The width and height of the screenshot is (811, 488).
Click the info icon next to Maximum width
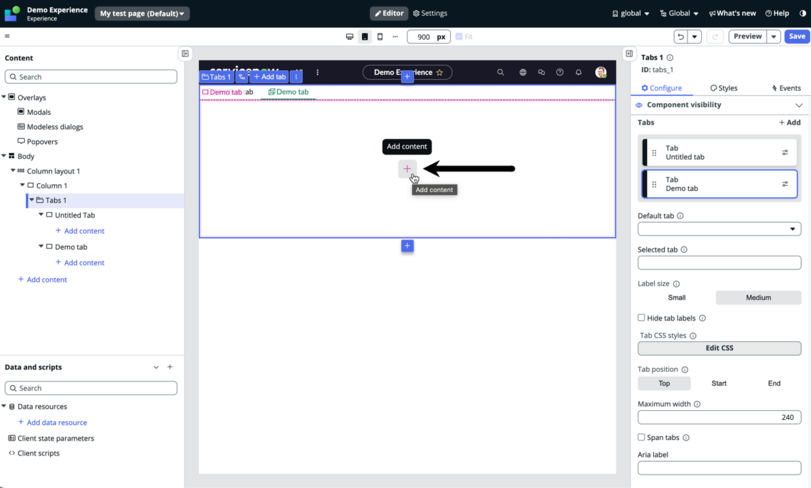click(x=697, y=404)
